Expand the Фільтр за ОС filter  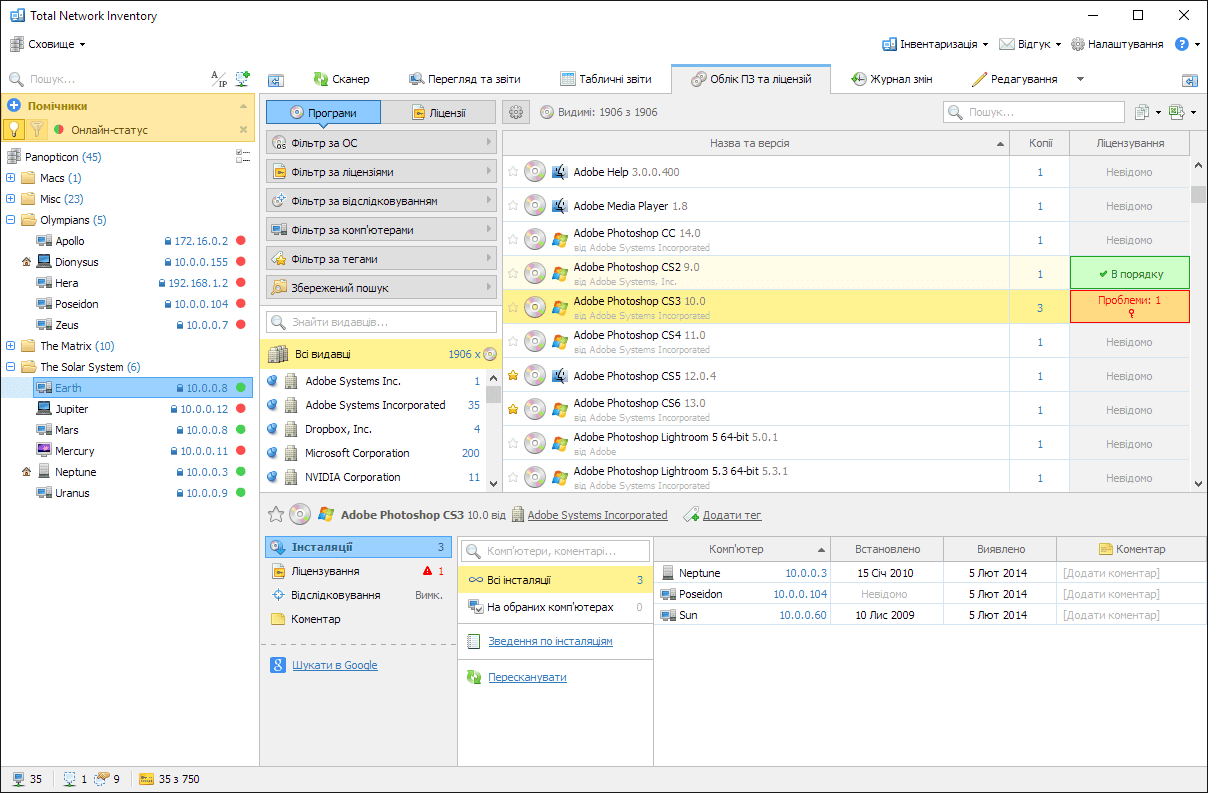click(381, 143)
